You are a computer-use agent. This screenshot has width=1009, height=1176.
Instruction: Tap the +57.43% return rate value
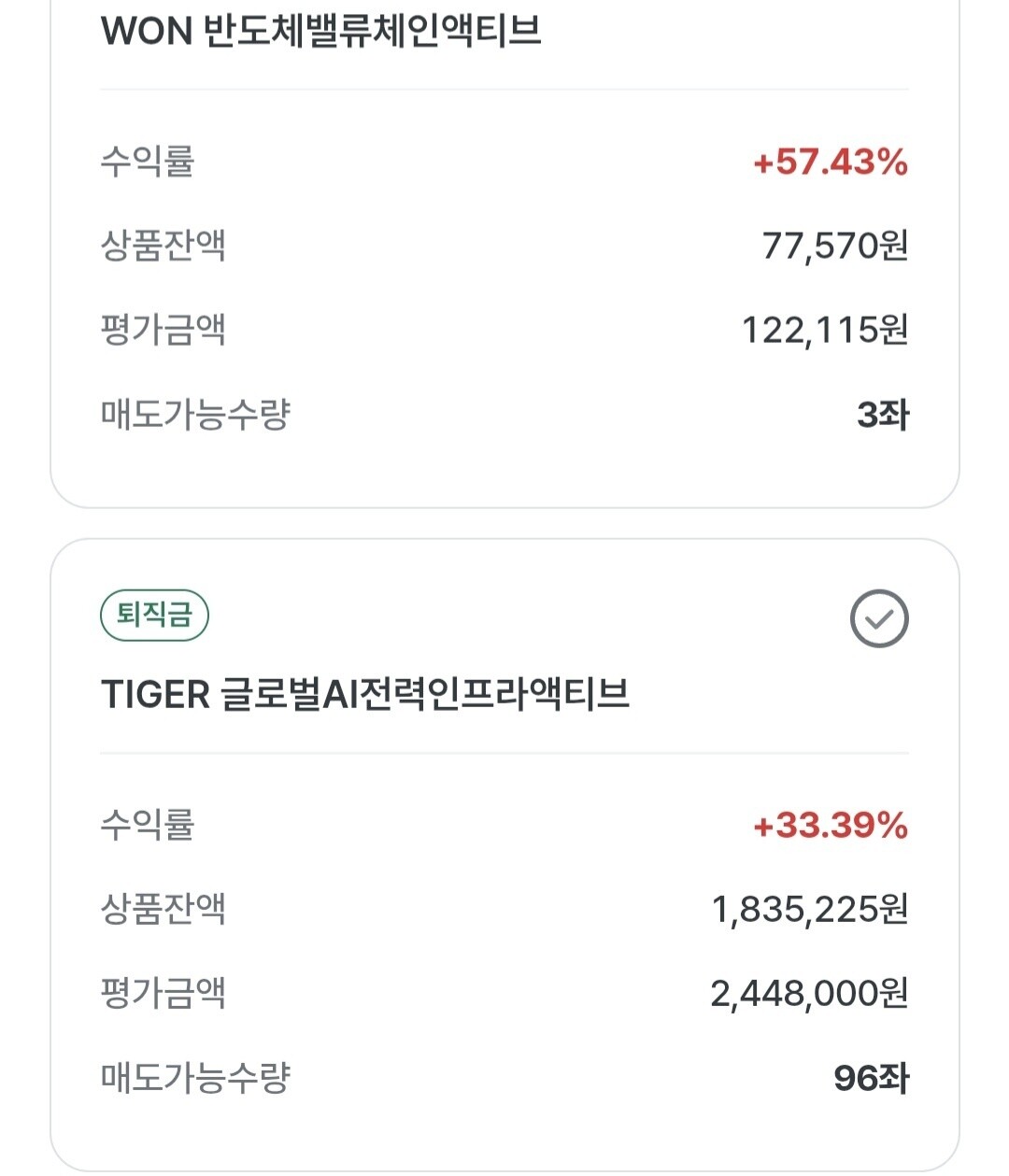point(831,163)
